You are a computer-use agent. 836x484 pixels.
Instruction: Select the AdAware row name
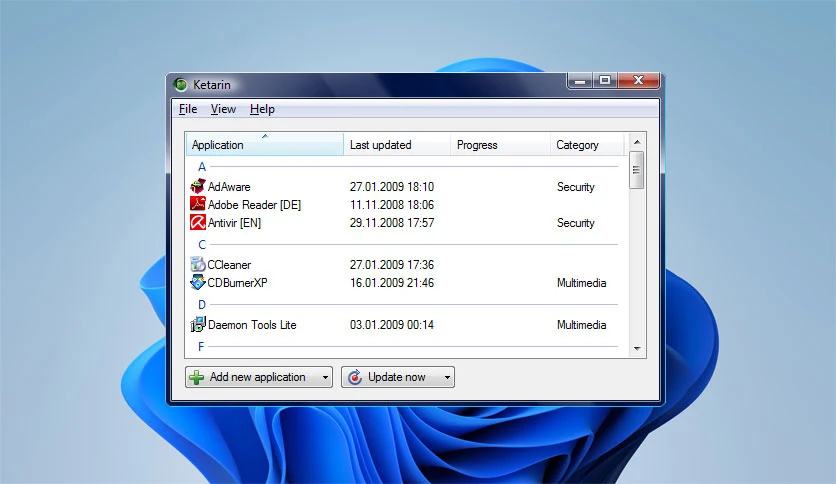(229, 187)
